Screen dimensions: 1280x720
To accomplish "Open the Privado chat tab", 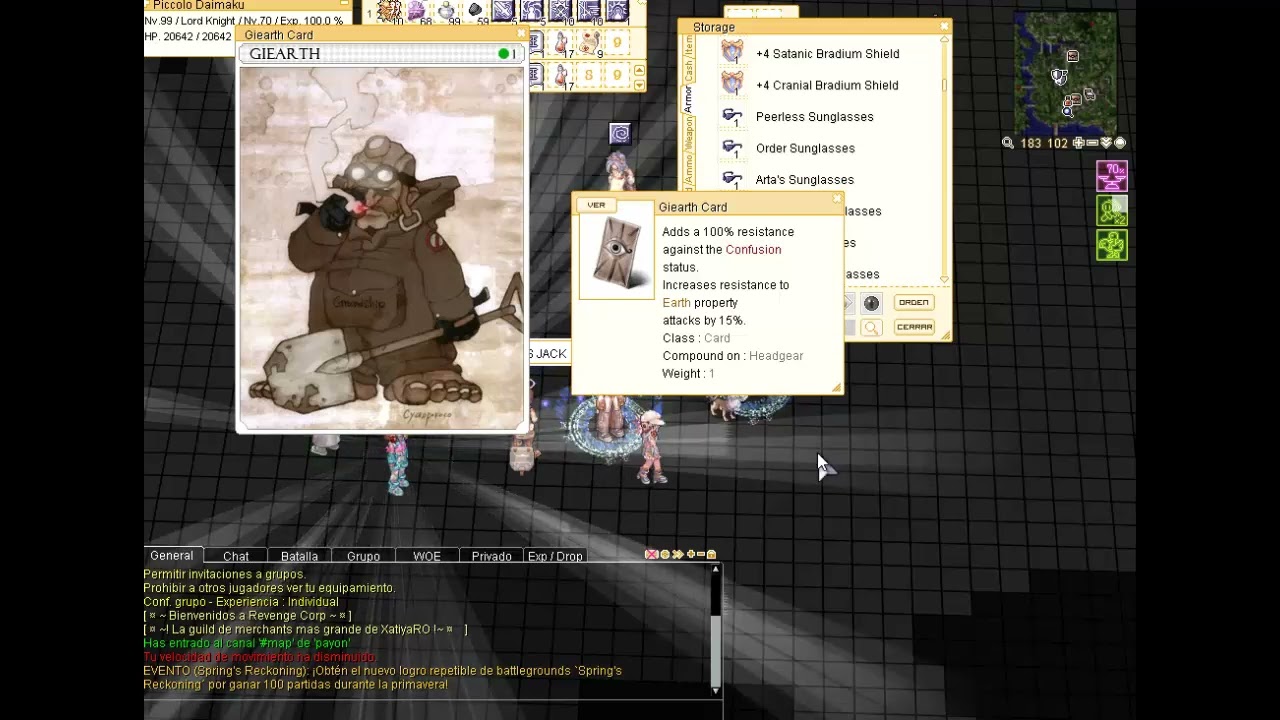I will pos(491,556).
